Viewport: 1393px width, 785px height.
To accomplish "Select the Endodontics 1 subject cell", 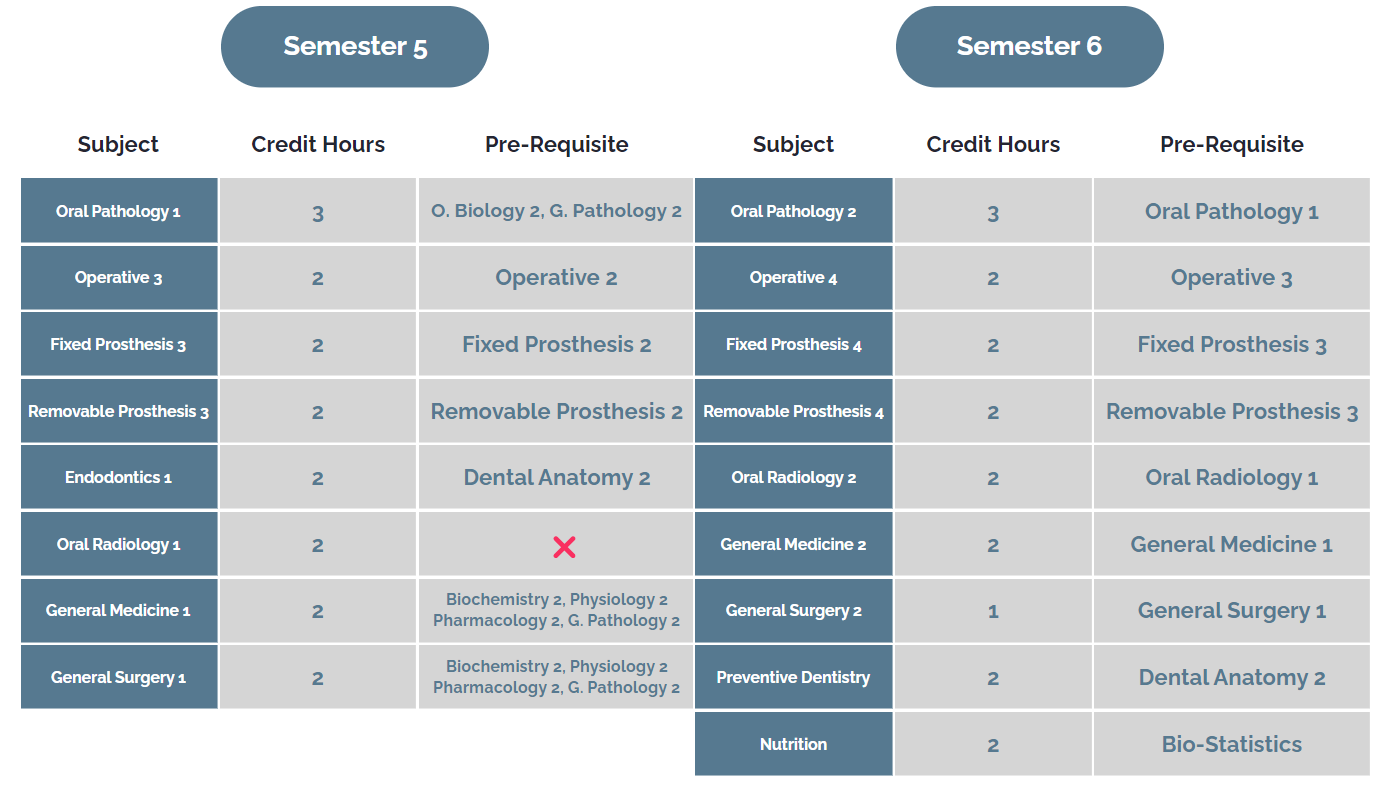I will tap(119, 478).
